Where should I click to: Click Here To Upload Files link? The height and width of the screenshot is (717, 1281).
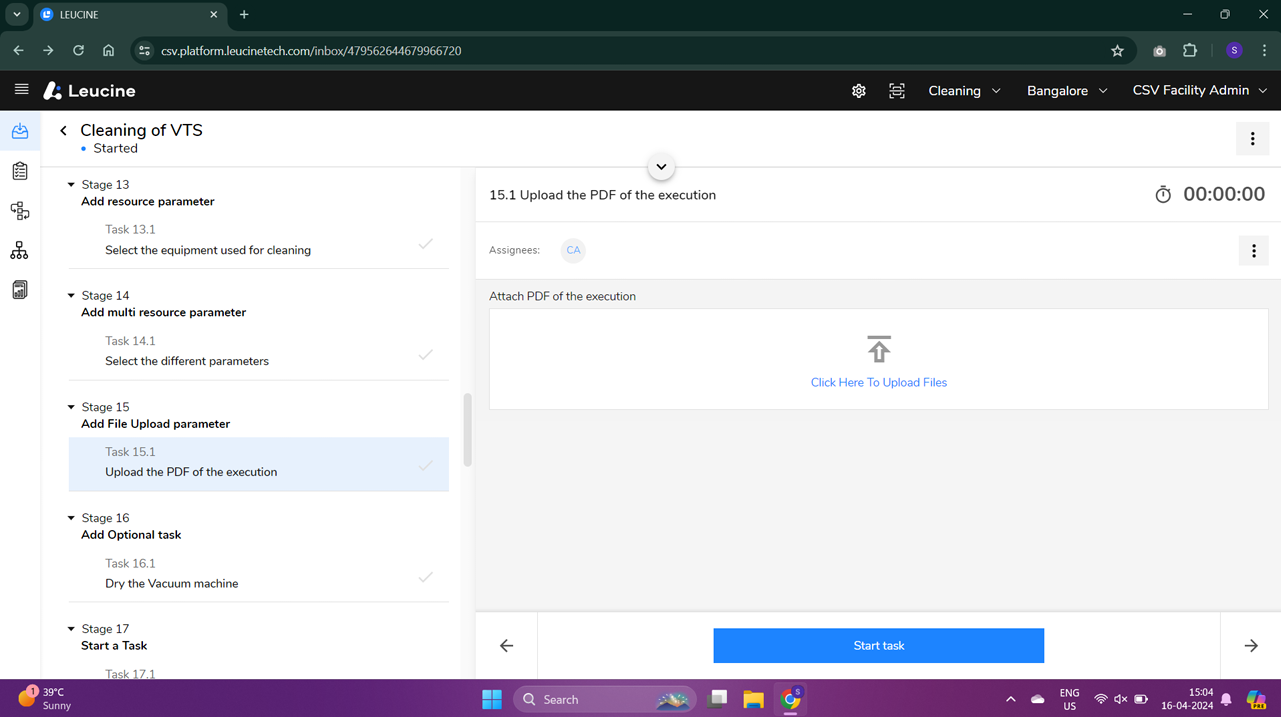tap(879, 383)
